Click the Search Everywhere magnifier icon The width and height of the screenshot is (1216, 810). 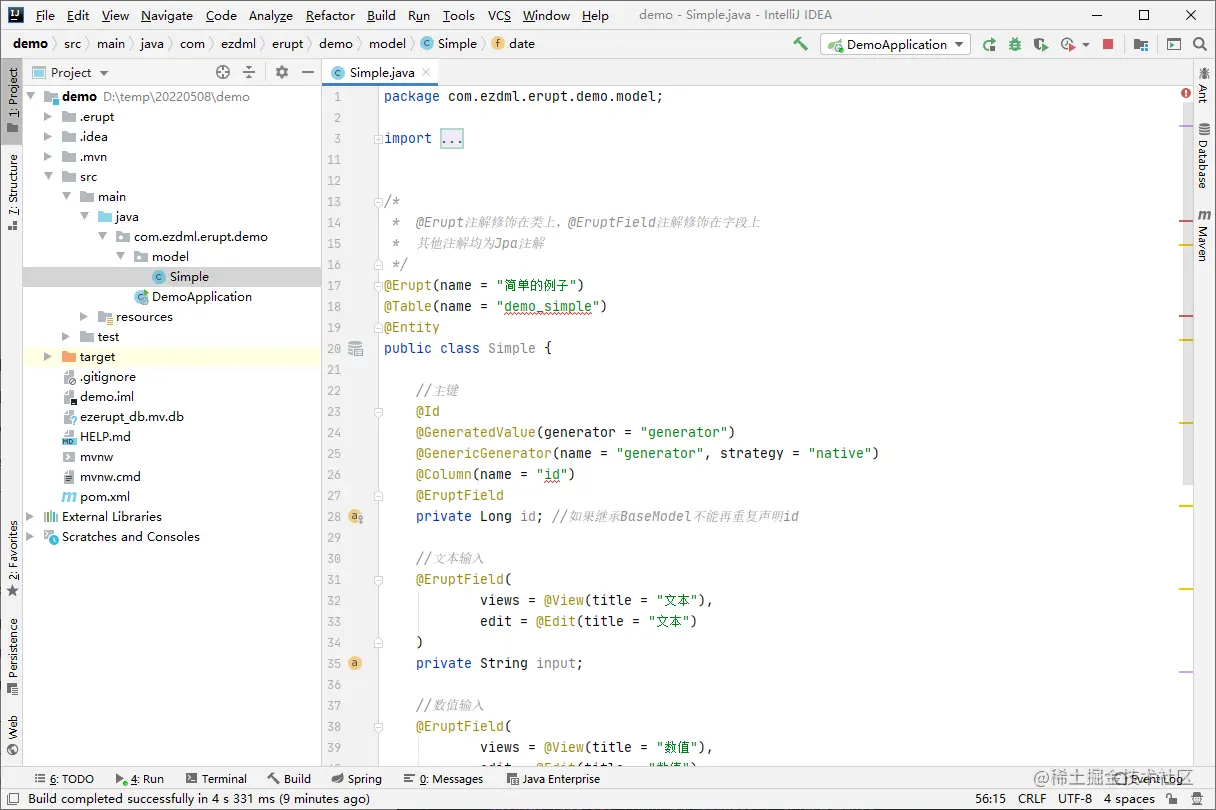pos(1199,44)
